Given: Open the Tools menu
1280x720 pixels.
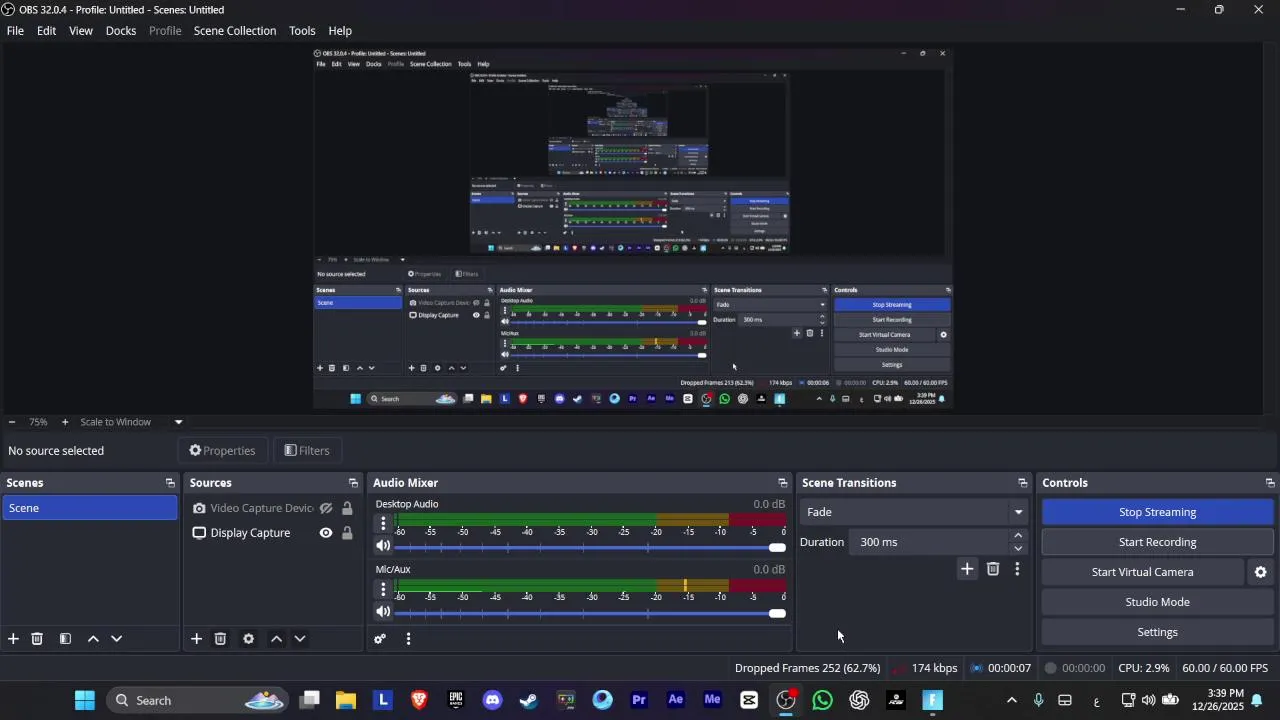Looking at the screenshot, I should (x=302, y=31).
